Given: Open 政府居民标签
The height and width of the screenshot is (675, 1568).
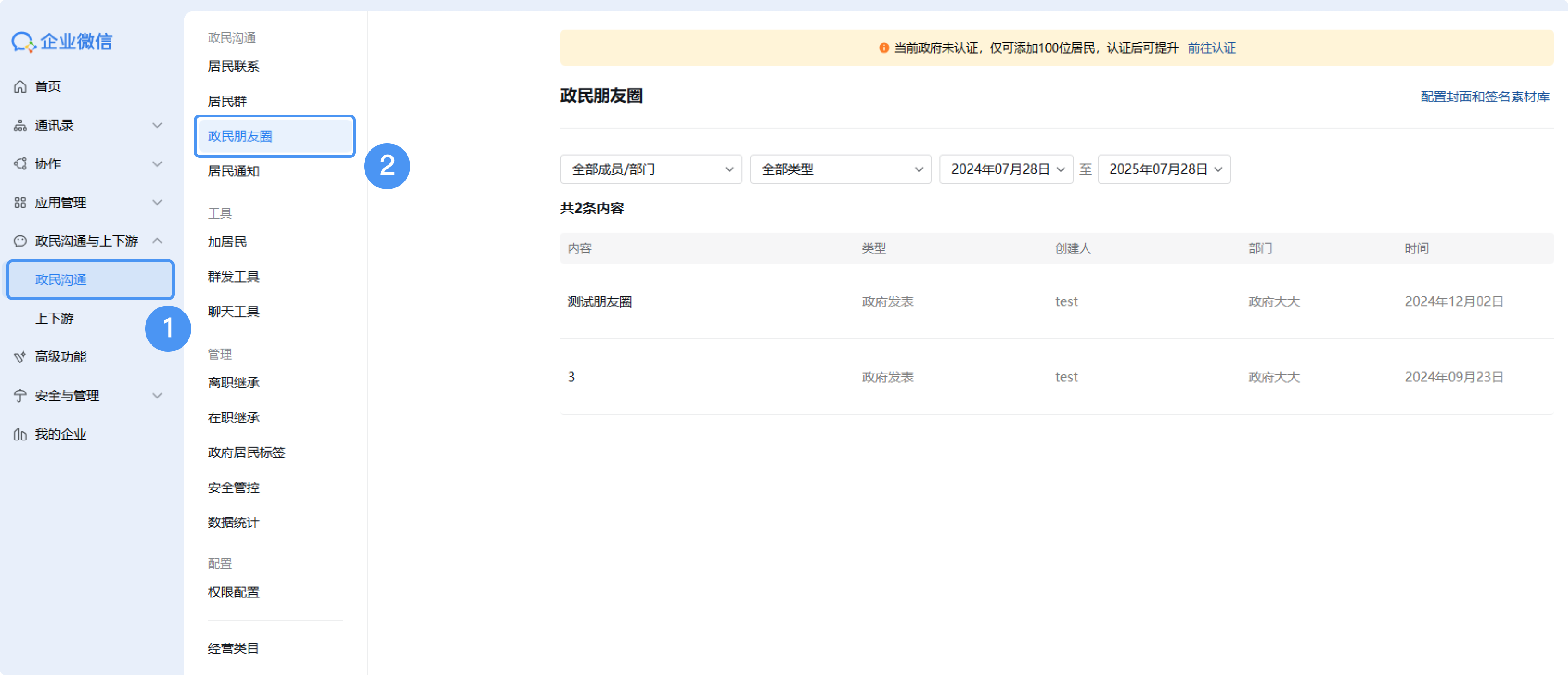Looking at the screenshot, I should 246,452.
